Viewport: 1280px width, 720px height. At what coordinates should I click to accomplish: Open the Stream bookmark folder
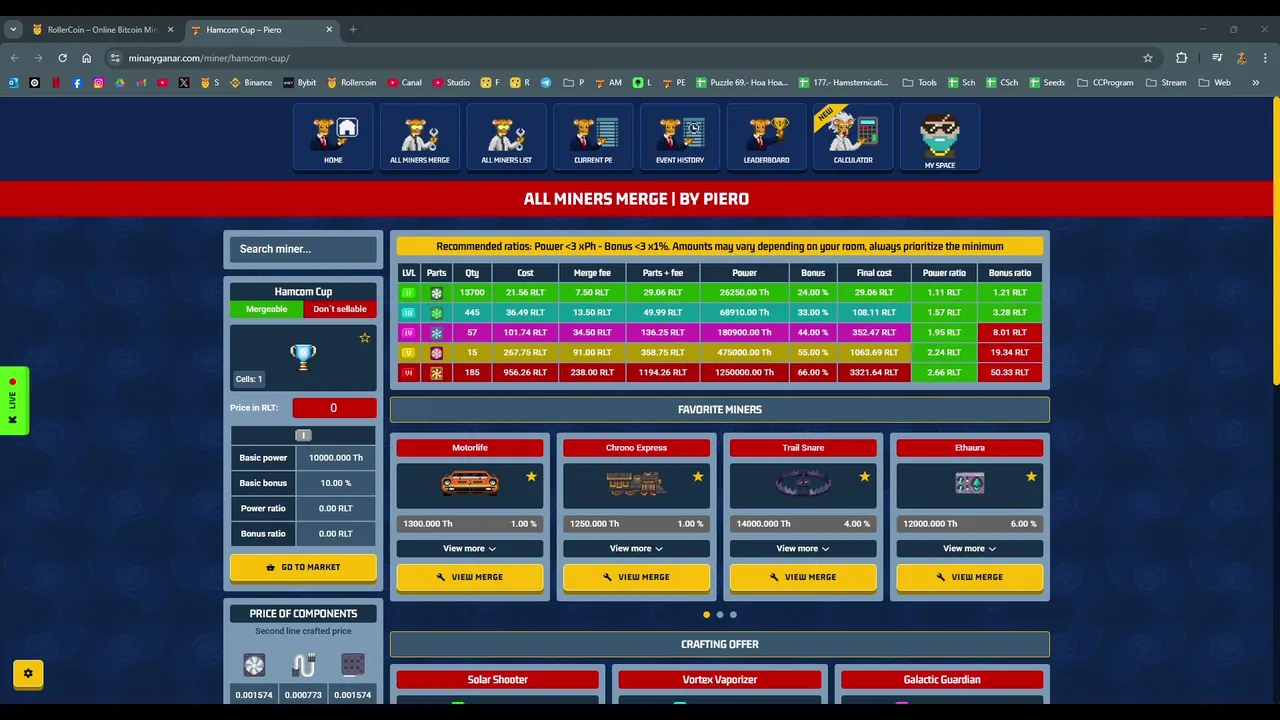click(x=1166, y=83)
